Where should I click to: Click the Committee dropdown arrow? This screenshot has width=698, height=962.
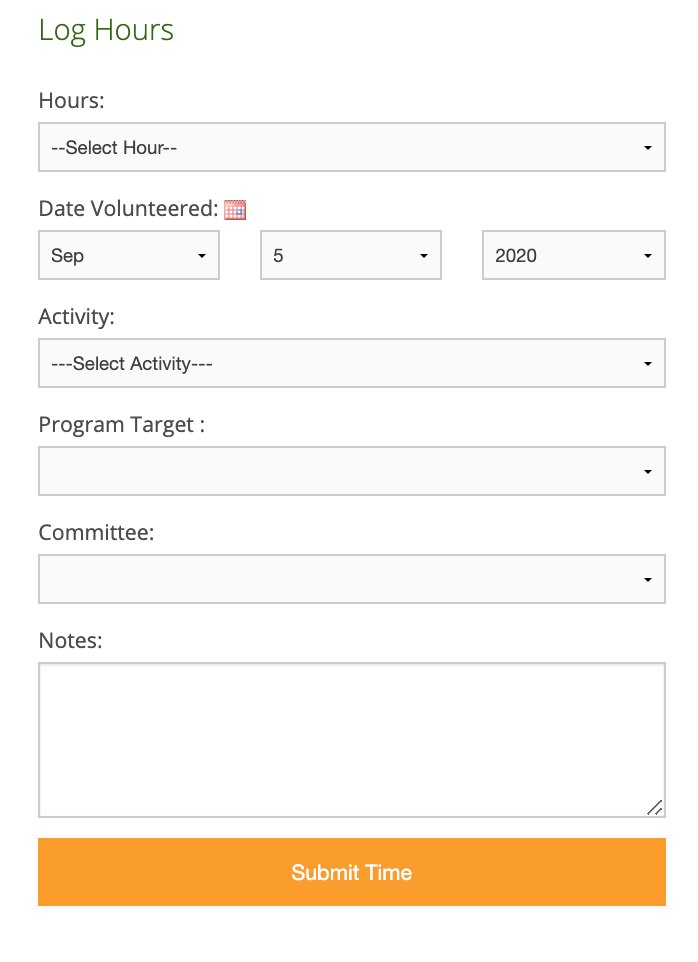pos(648,580)
